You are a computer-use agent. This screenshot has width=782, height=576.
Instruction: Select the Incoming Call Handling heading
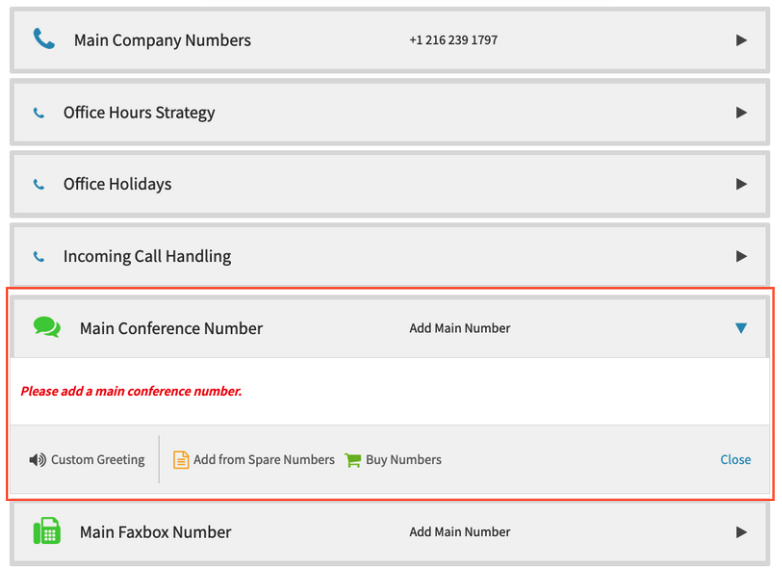pyautogui.click(x=147, y=256)
